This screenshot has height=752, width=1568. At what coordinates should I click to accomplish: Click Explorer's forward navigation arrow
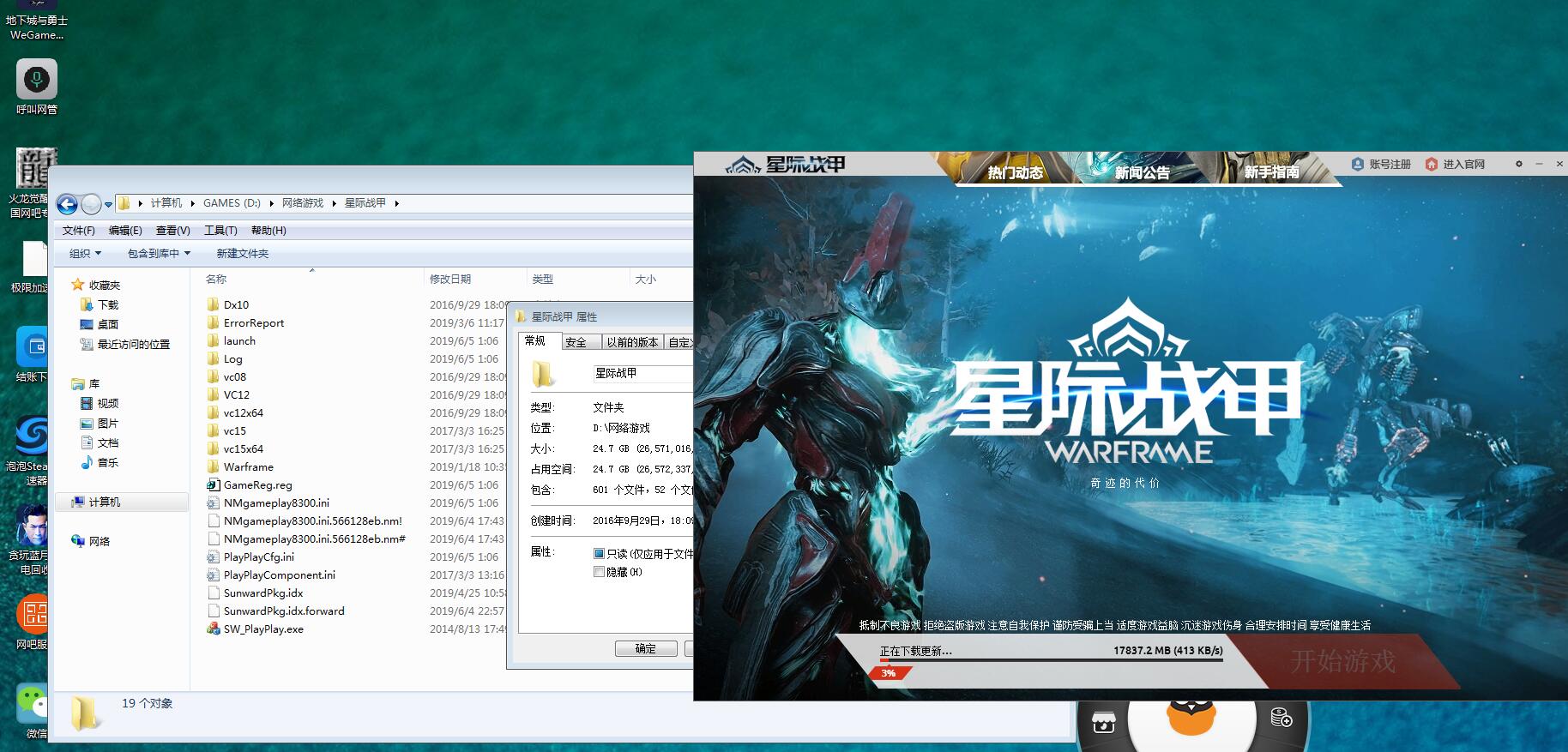click(x=91, y=204)
